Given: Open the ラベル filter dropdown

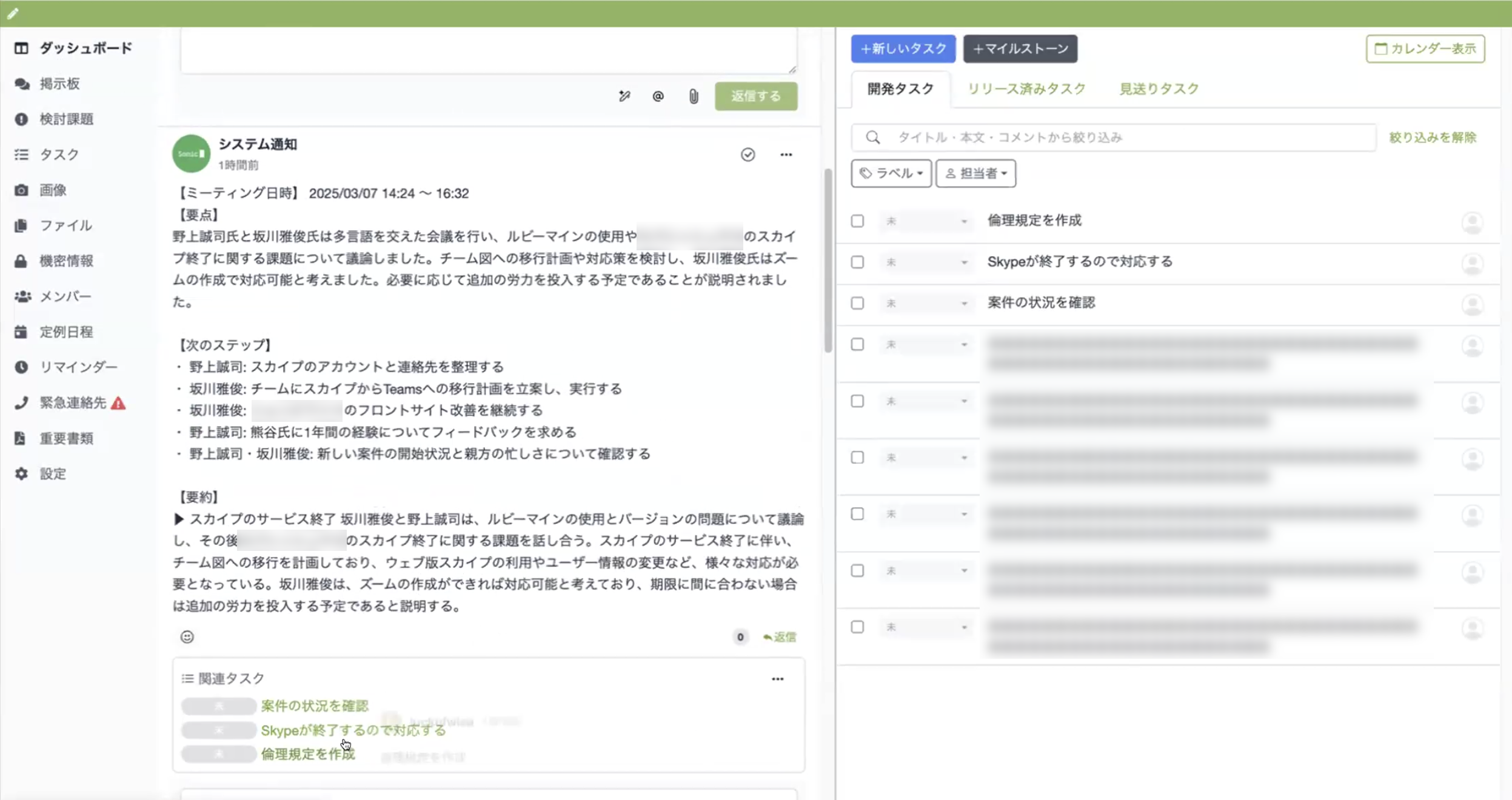Looking at the screenshot, I should [x=891, y=173].
